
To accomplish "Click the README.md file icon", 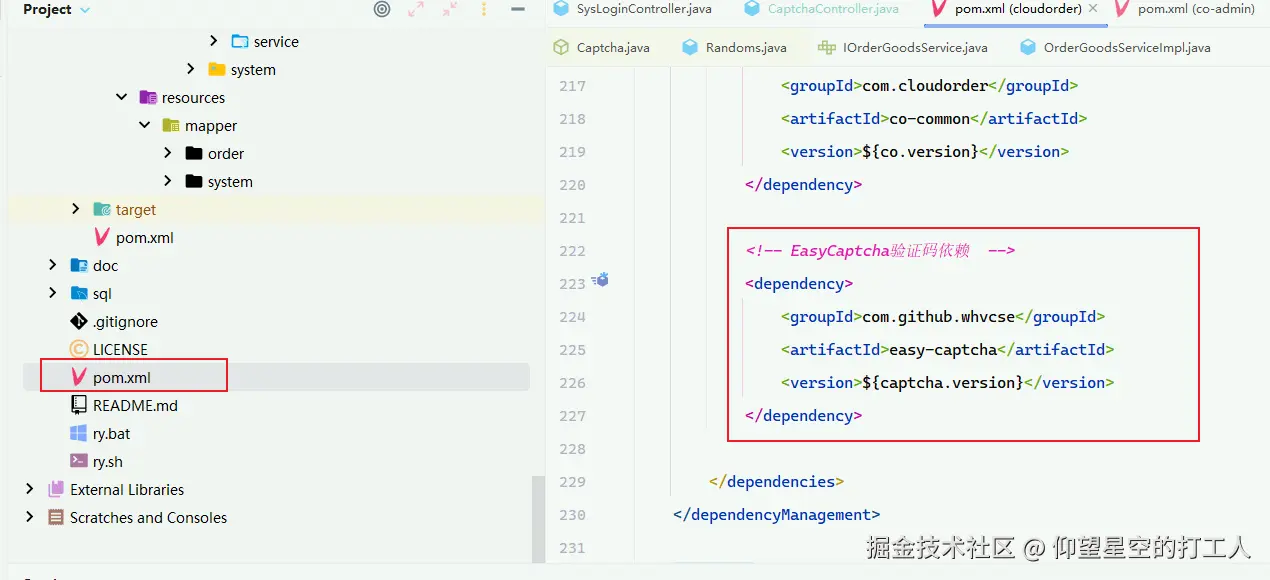I will pos(79,405).
